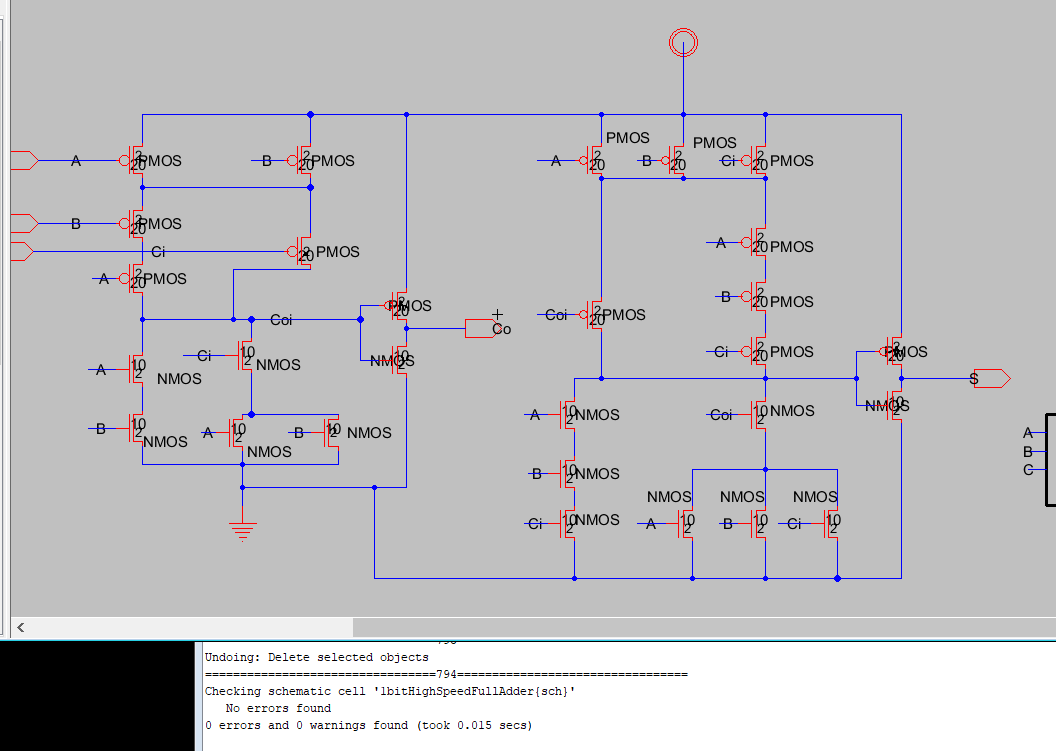The width and height of the screenshot is (1056, 751).
Task: Select the Ci input export arrow
Action: [24, 251]
